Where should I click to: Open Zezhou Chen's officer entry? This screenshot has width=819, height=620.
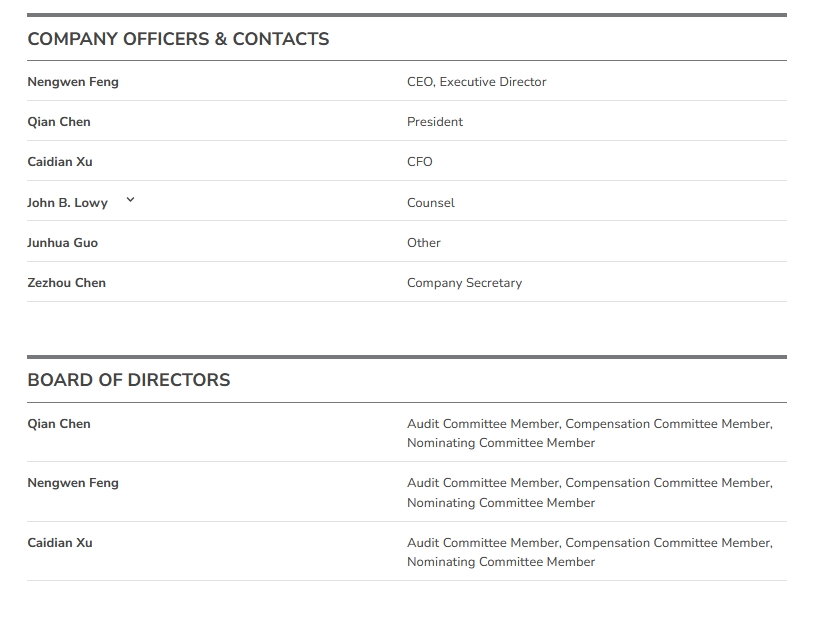click(66, 283)
